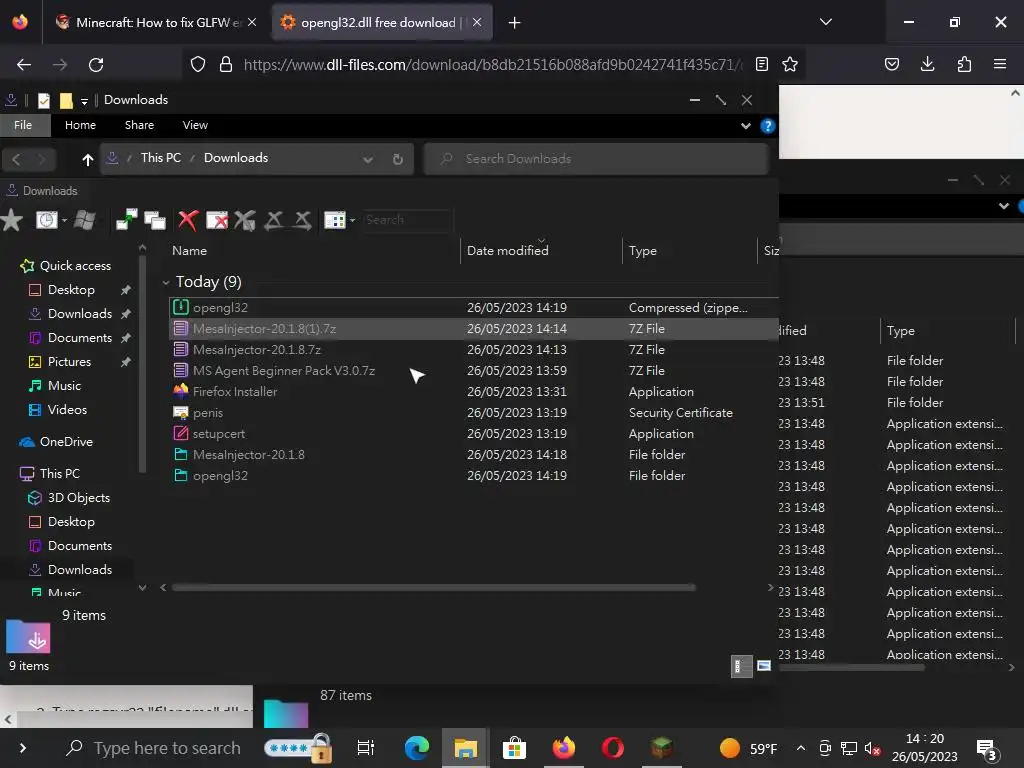This screenshot has width=1024, height=768.
Task: Open the View ribbon tab
Action: [x=195, y=125]
